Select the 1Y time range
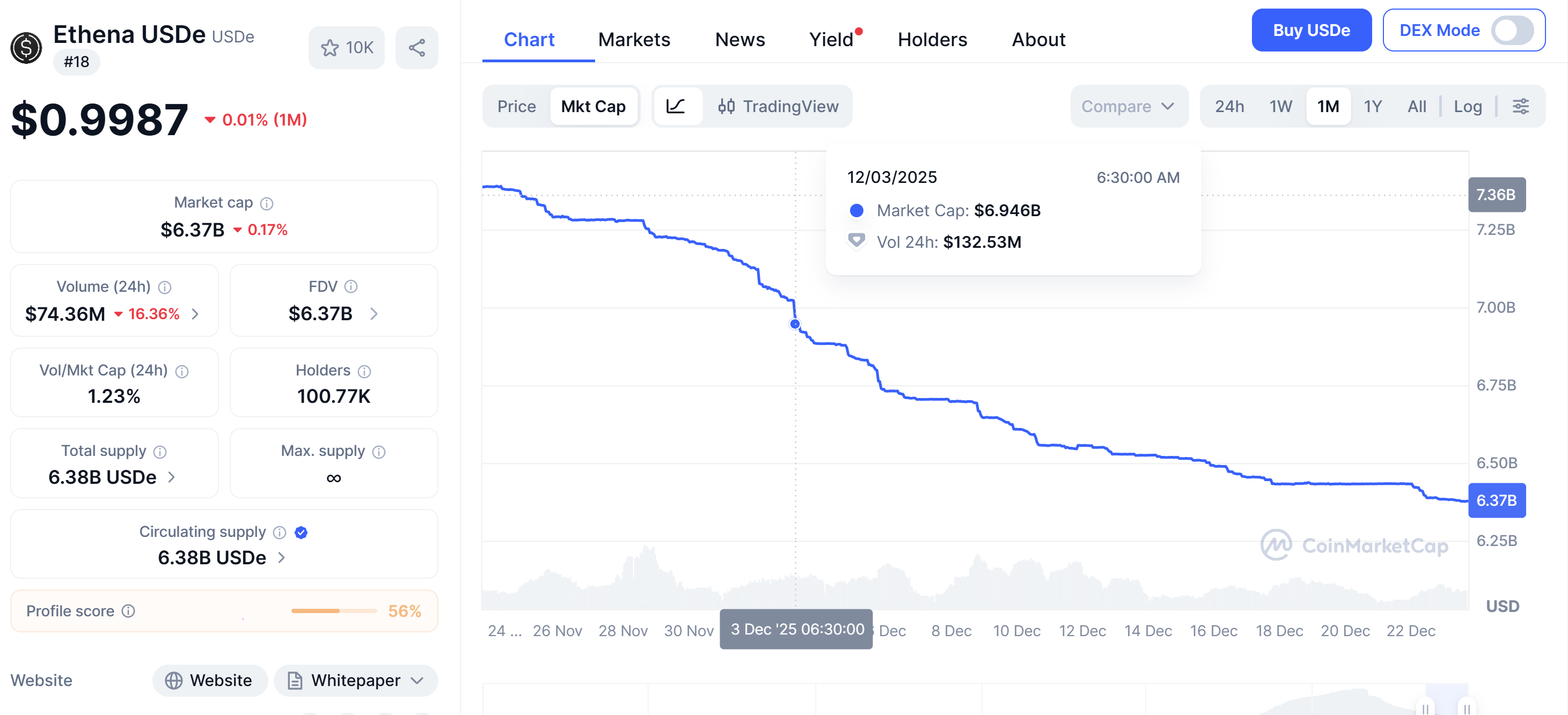 [x=1373, y=106]
